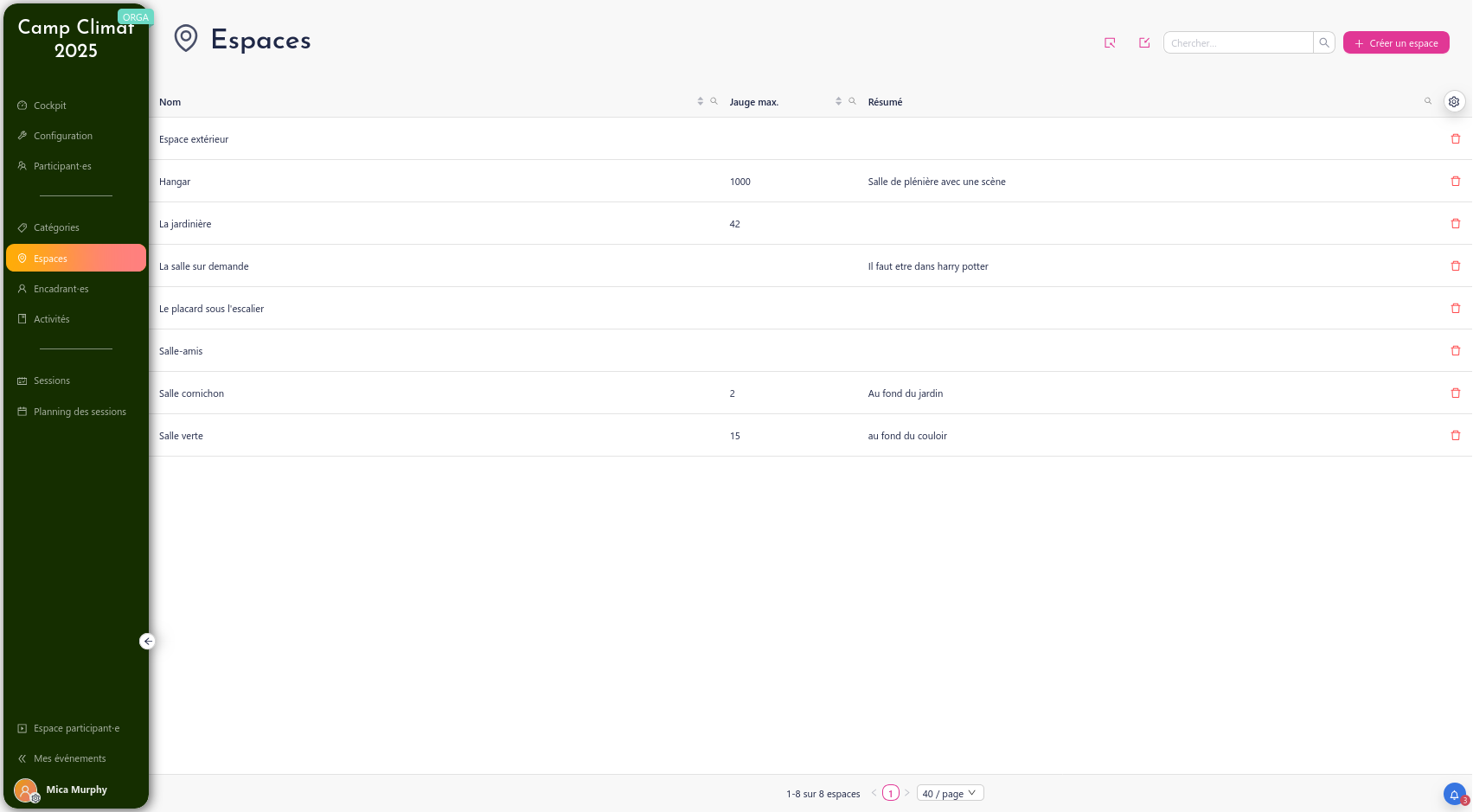Sort the table by Nom
This screenshot has height=812, width=1473.
(700, 102)
